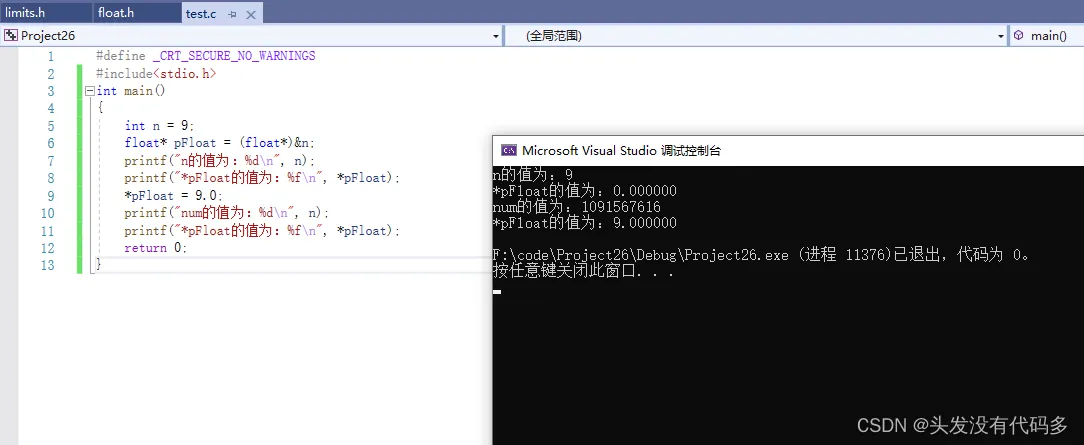
Task: Click the '按任意键关闭此窗口' console line
Action: (x=584, y=271)
